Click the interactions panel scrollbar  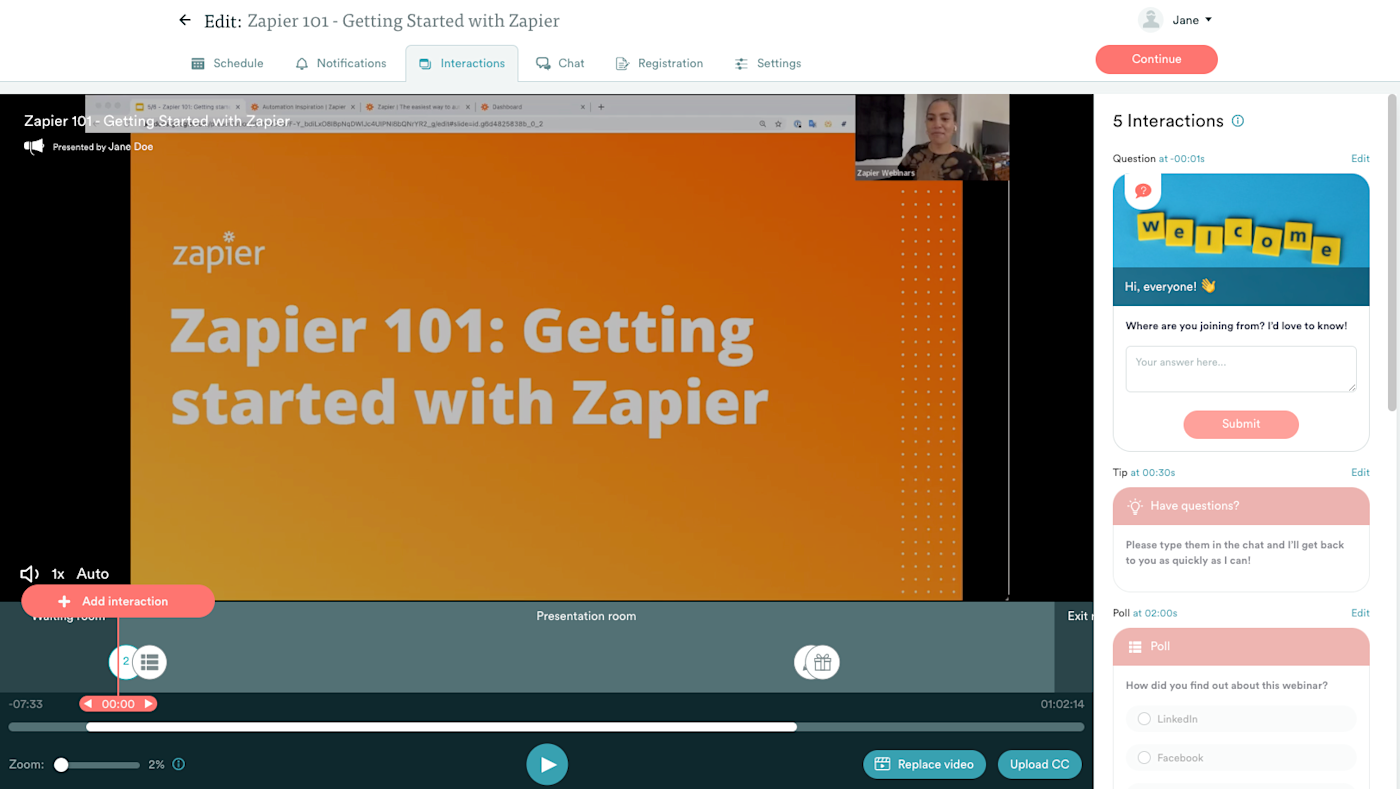[1392, 252]
